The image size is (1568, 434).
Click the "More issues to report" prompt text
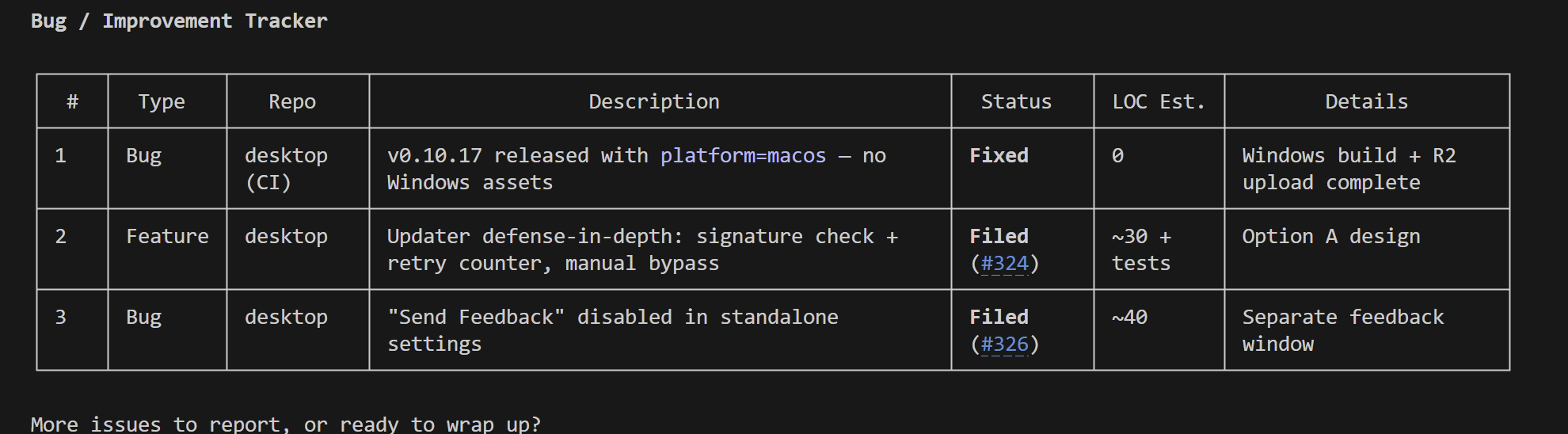(285, 424)
